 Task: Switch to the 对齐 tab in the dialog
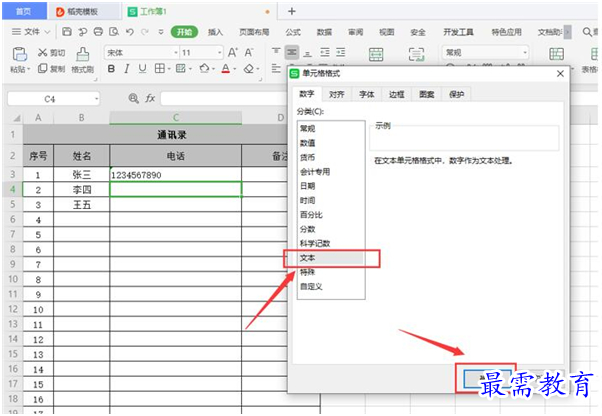pos(336,94)
